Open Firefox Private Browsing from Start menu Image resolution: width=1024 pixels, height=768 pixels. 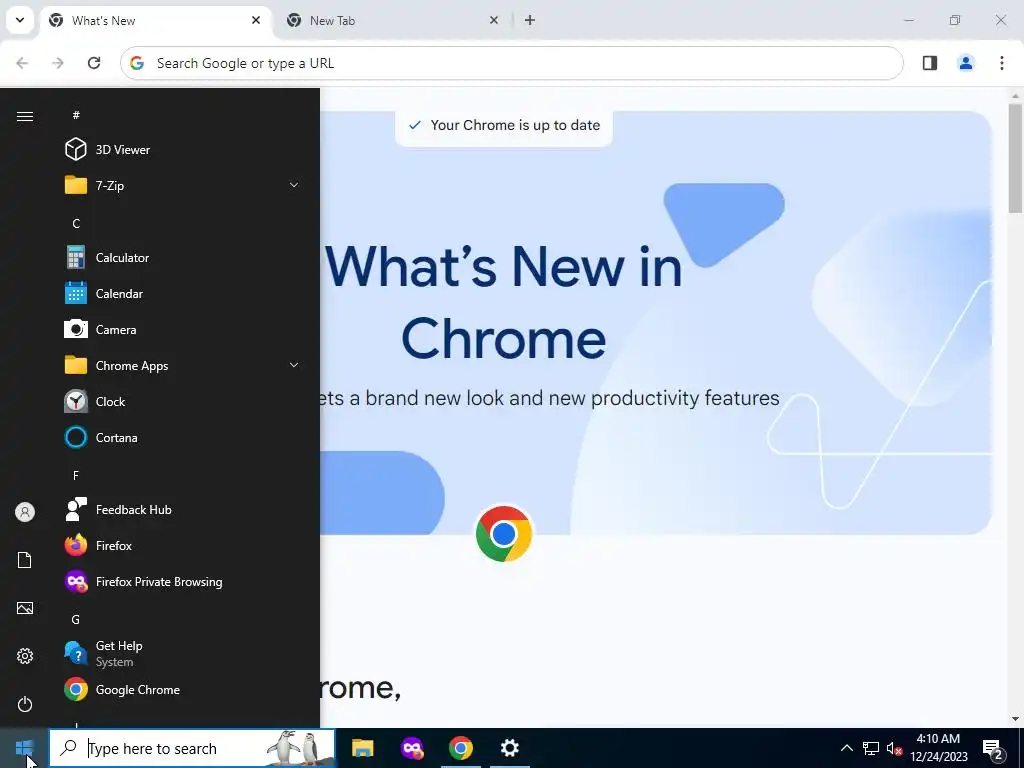tap(183, 581)
